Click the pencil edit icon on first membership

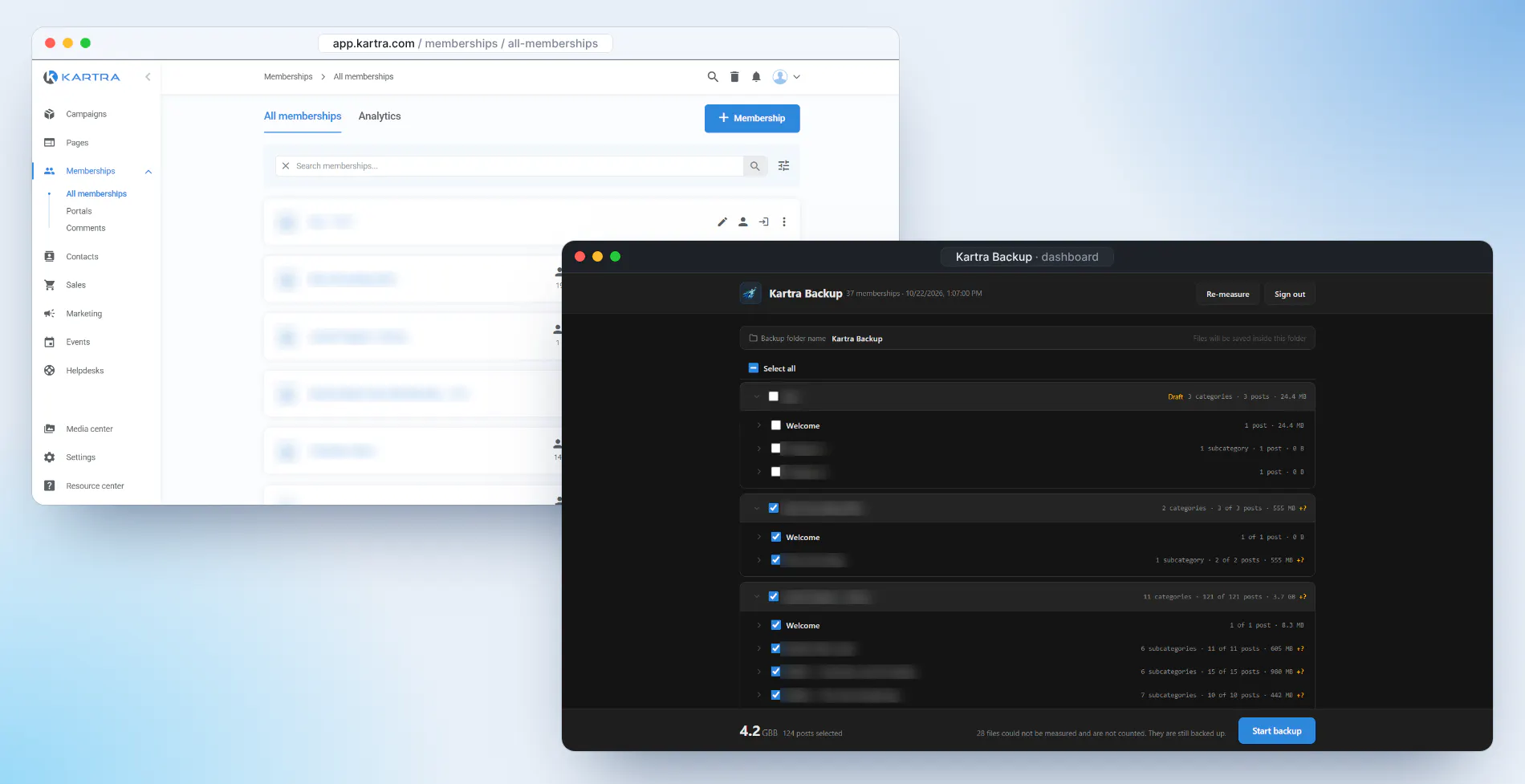coord(722,222)
